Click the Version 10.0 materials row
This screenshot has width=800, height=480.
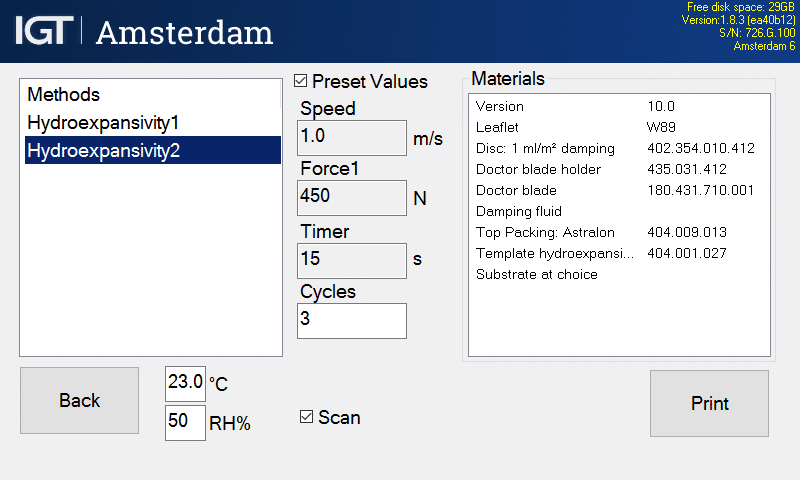618,106
